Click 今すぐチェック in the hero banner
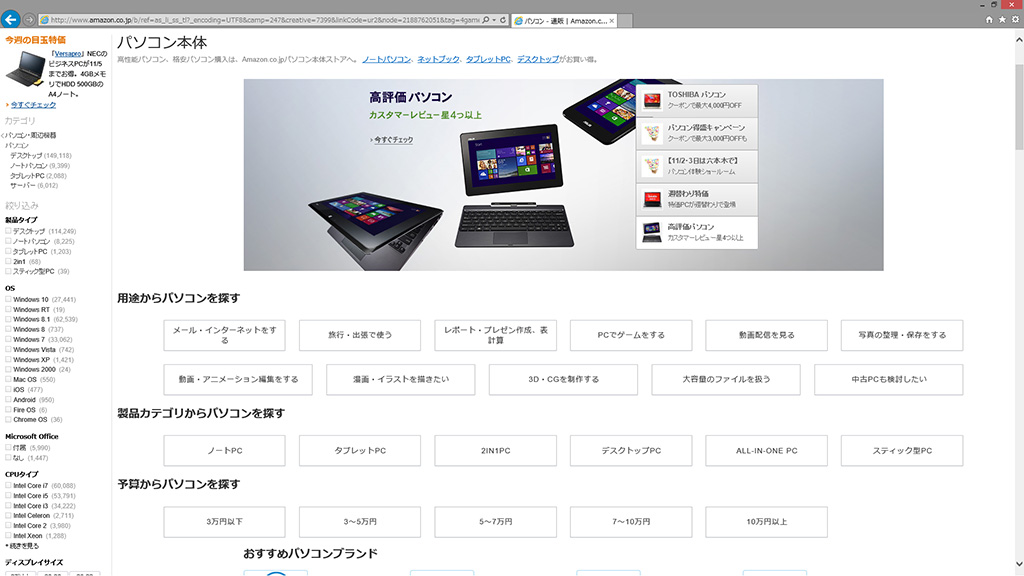 point(393,140)
